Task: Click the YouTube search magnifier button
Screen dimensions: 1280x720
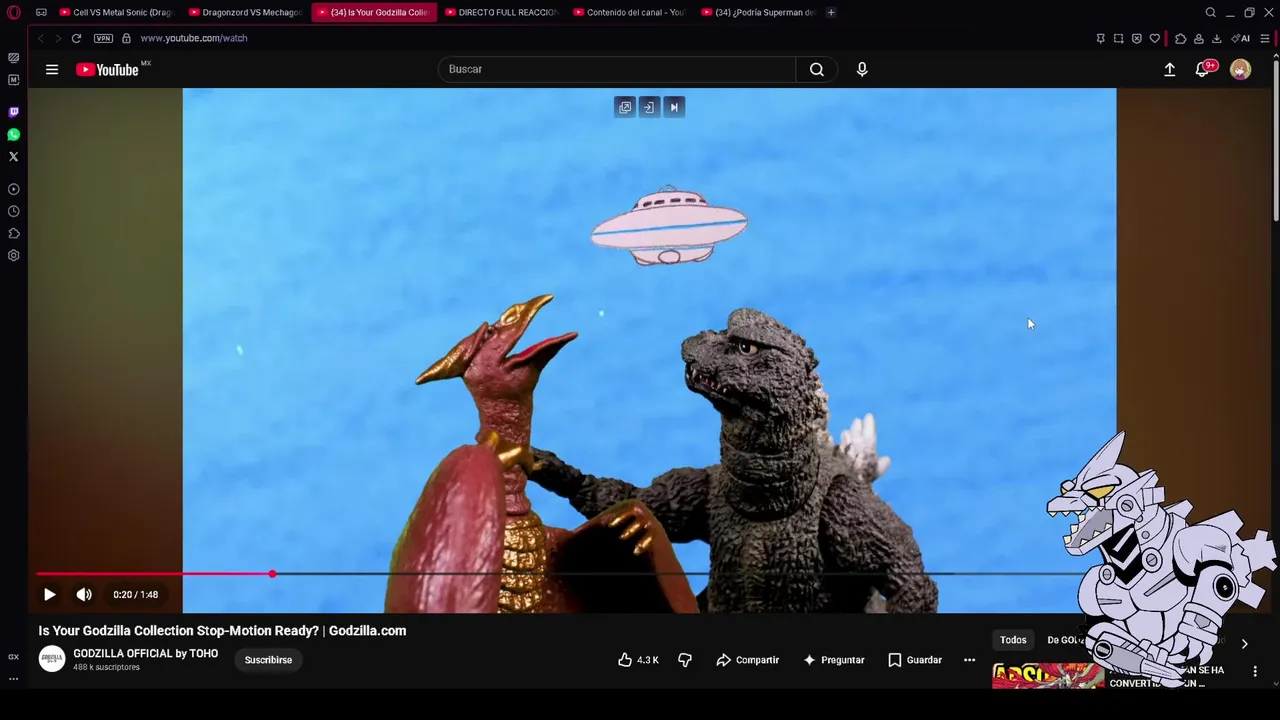Action: point(817,69)
